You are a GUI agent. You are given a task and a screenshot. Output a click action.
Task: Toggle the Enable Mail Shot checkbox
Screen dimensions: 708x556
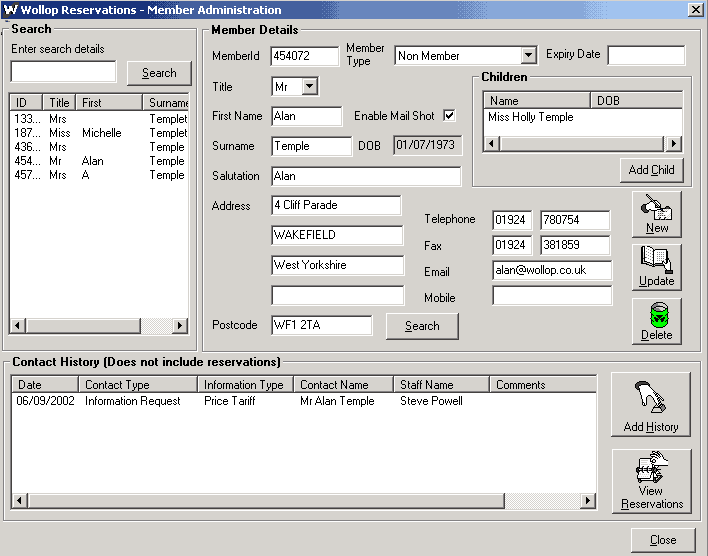[449, 116]
